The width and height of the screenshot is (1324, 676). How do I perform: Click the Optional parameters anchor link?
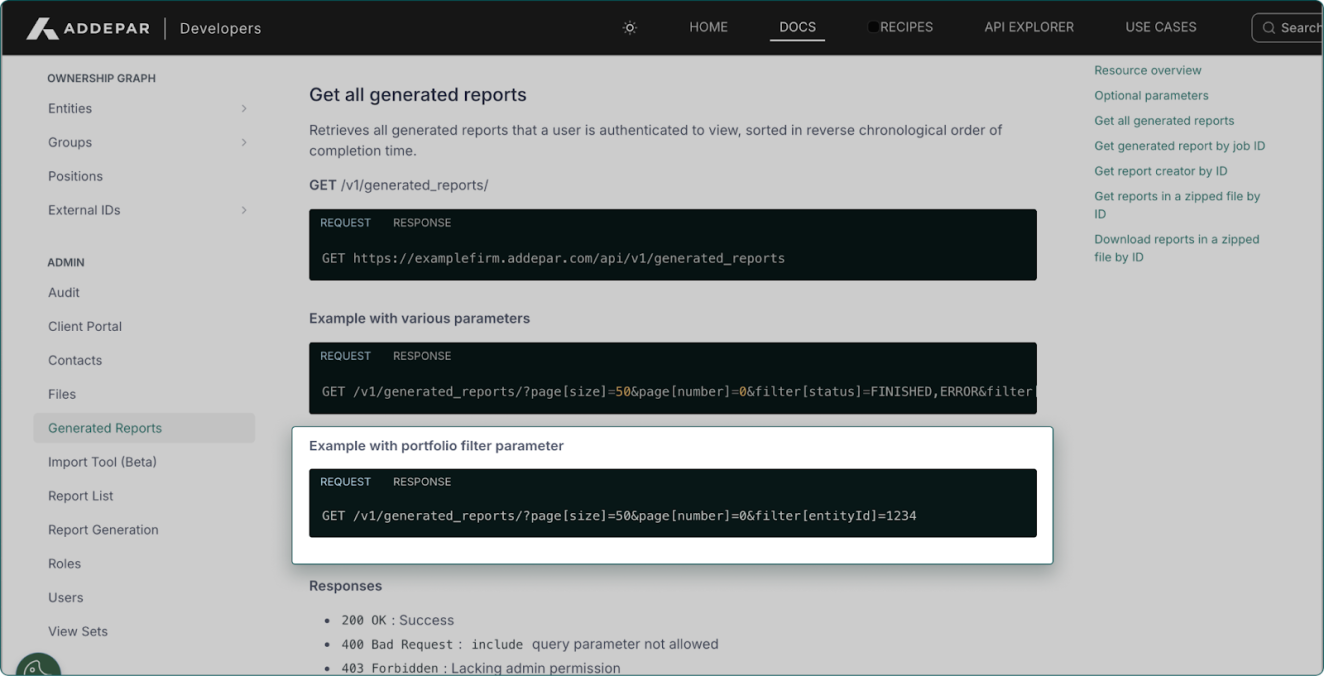tap(1151, 96)
